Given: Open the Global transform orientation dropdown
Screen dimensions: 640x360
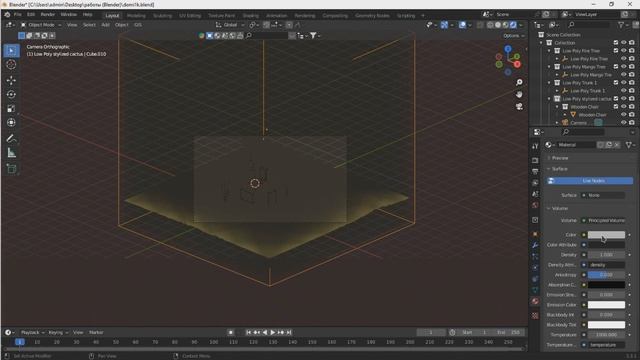Looking at the screenshot, I should (x=230, y=25).
